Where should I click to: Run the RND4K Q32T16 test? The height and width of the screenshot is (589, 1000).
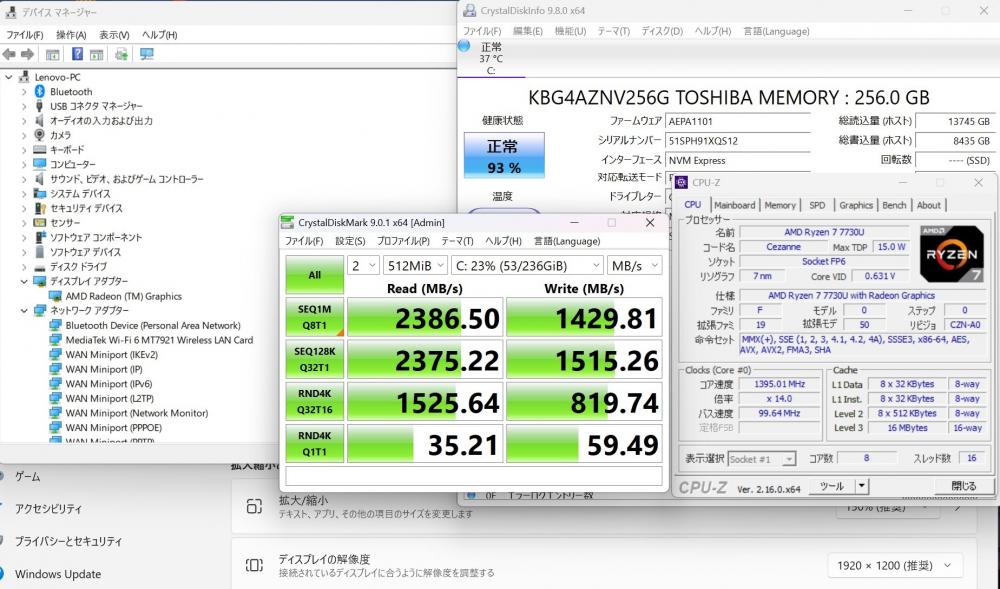click(x=314, y=401)
